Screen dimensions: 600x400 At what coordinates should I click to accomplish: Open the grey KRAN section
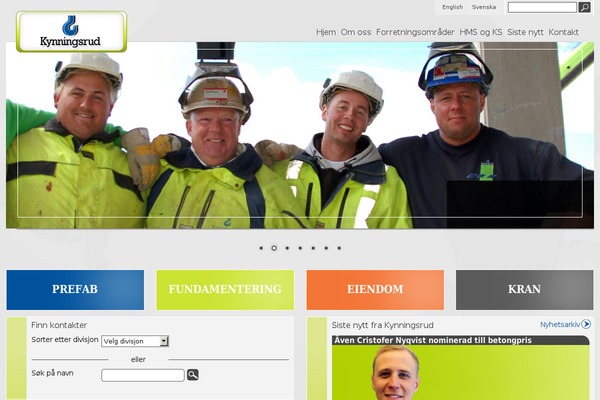click(x=525, y=290)
